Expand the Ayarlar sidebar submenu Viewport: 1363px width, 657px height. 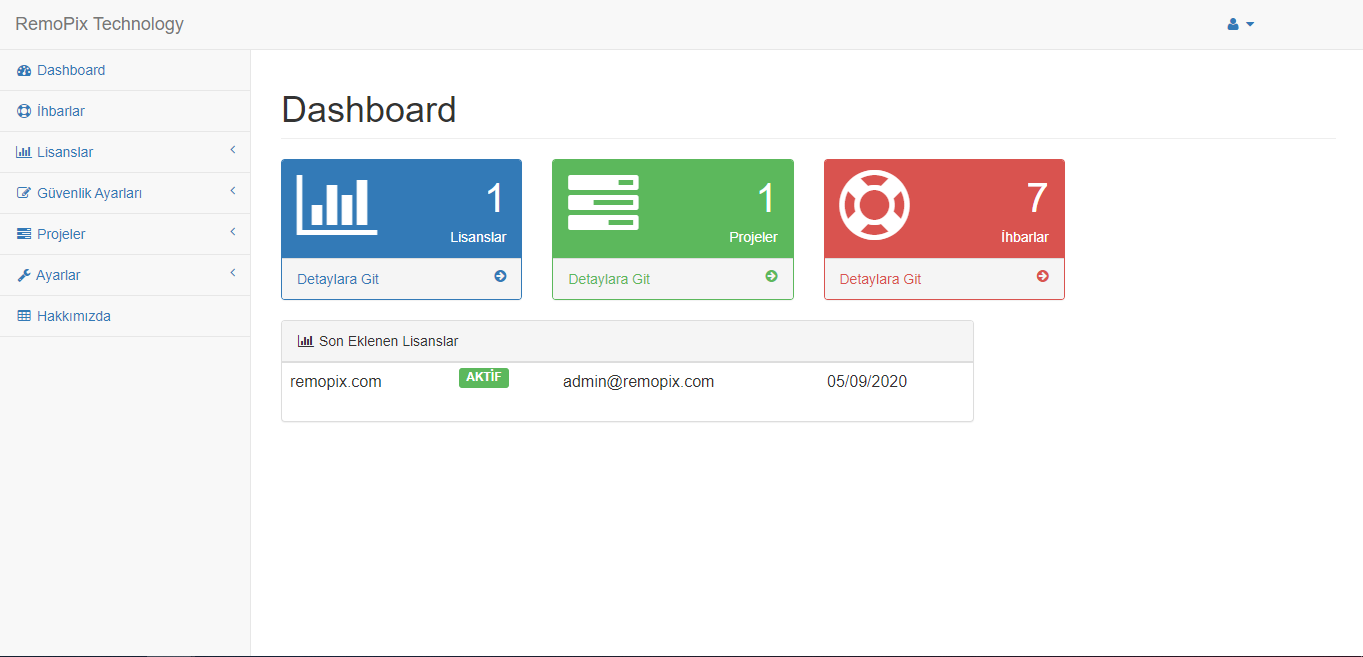[232, 274]
